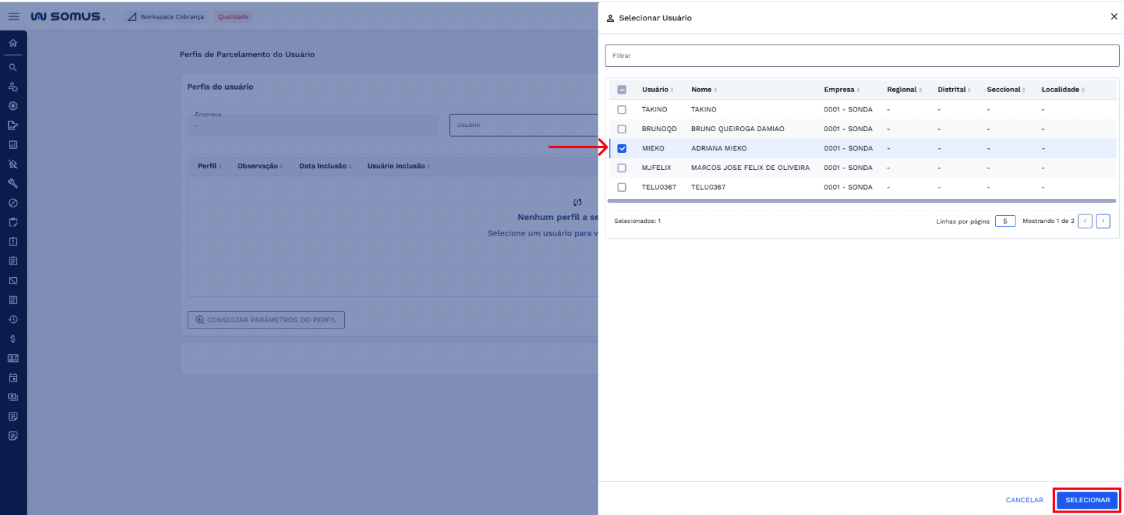The height and width of the screenshot is (515, 1124).
Task: Check the TELU0367 row checkbox
Action: click(621, 187)
